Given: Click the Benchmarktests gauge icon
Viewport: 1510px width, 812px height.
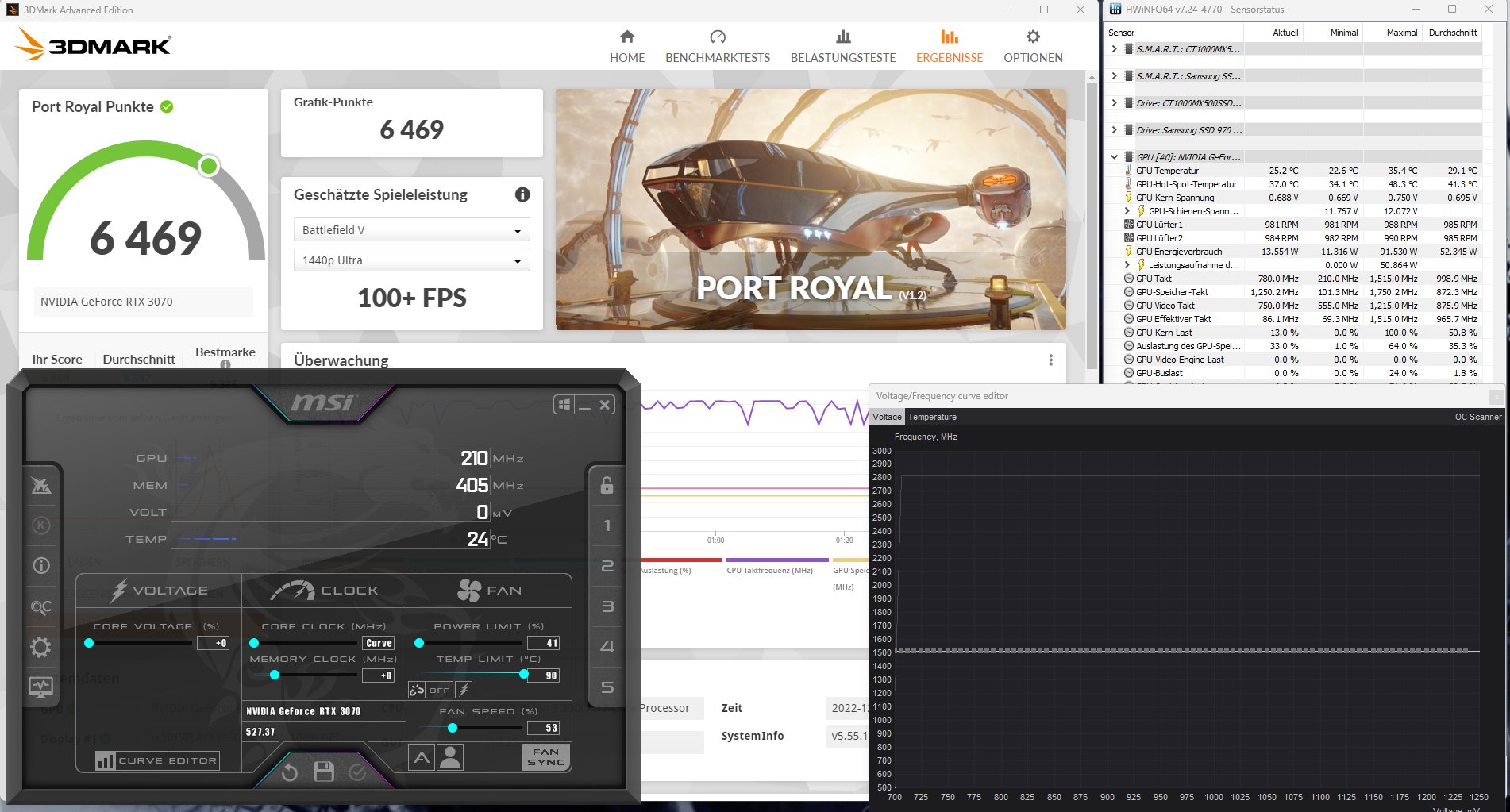Looking at the screenshot, I should [718, 37].
